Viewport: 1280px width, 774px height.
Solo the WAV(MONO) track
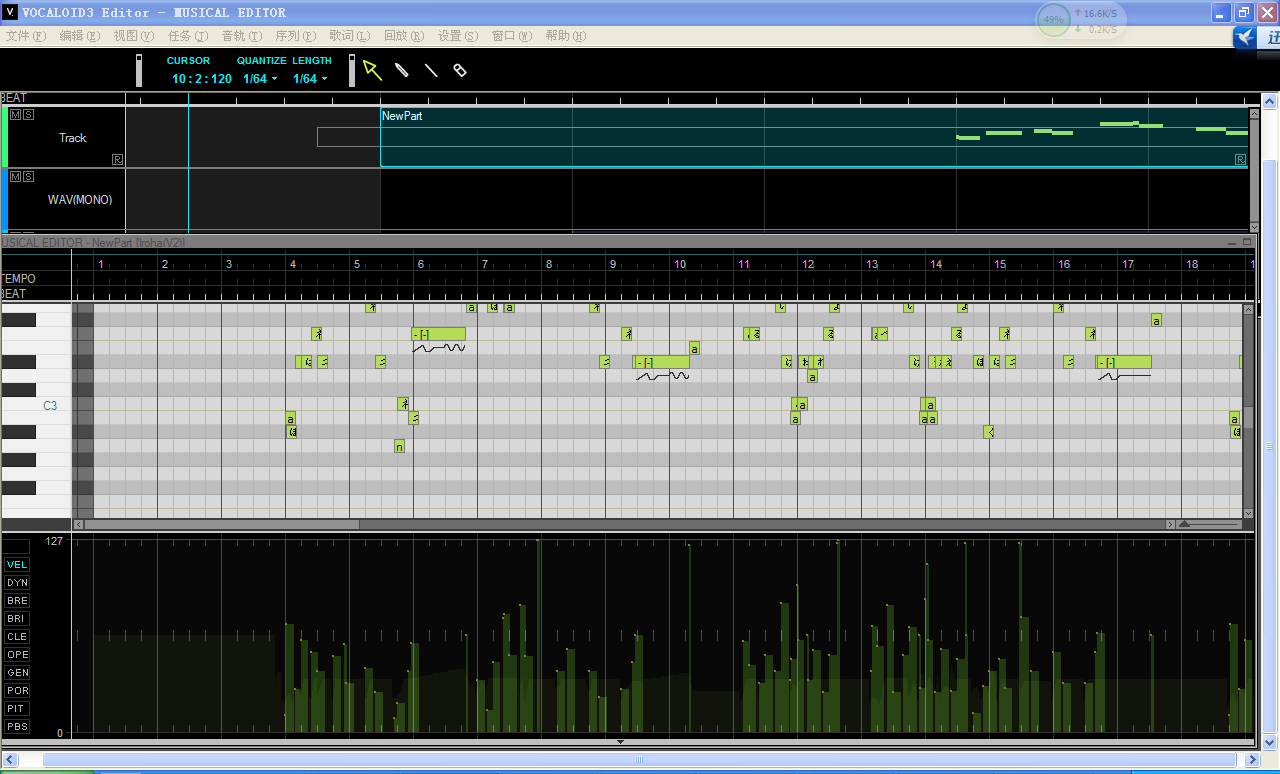(28, 176)
